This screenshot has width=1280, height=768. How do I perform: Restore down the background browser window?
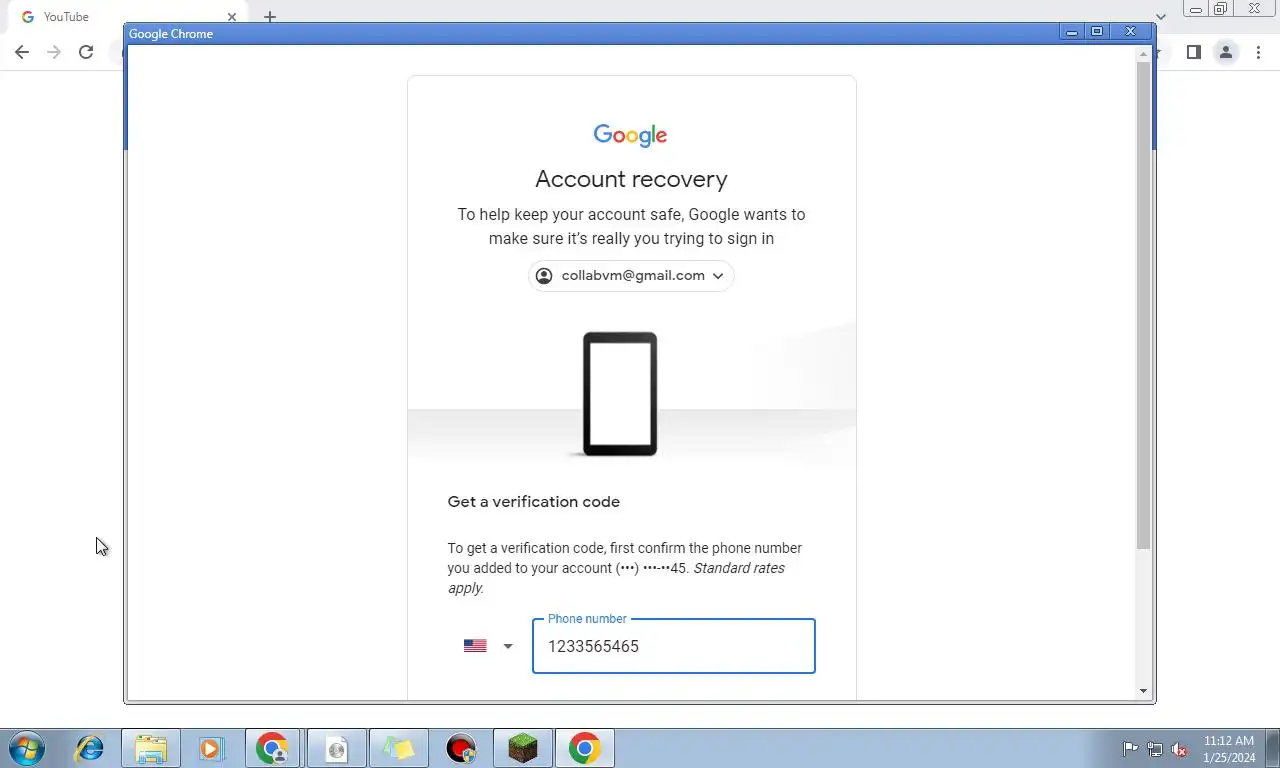1220,9
